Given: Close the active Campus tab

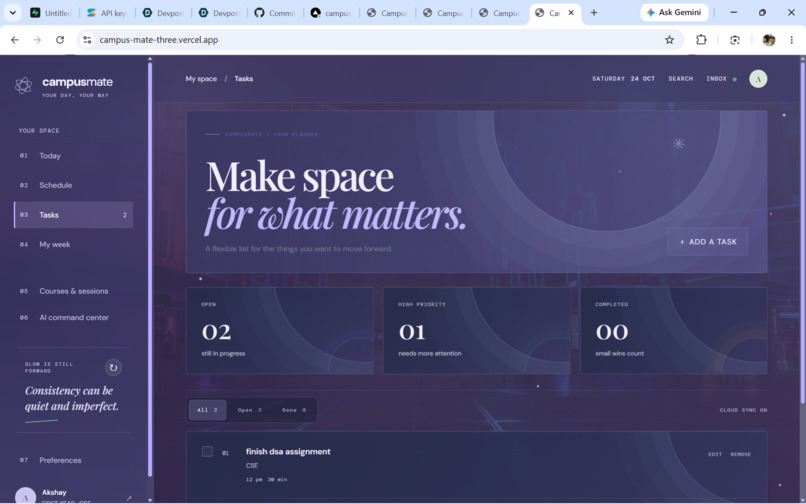Looking at the screenshot, I should (x=571, y=13).
